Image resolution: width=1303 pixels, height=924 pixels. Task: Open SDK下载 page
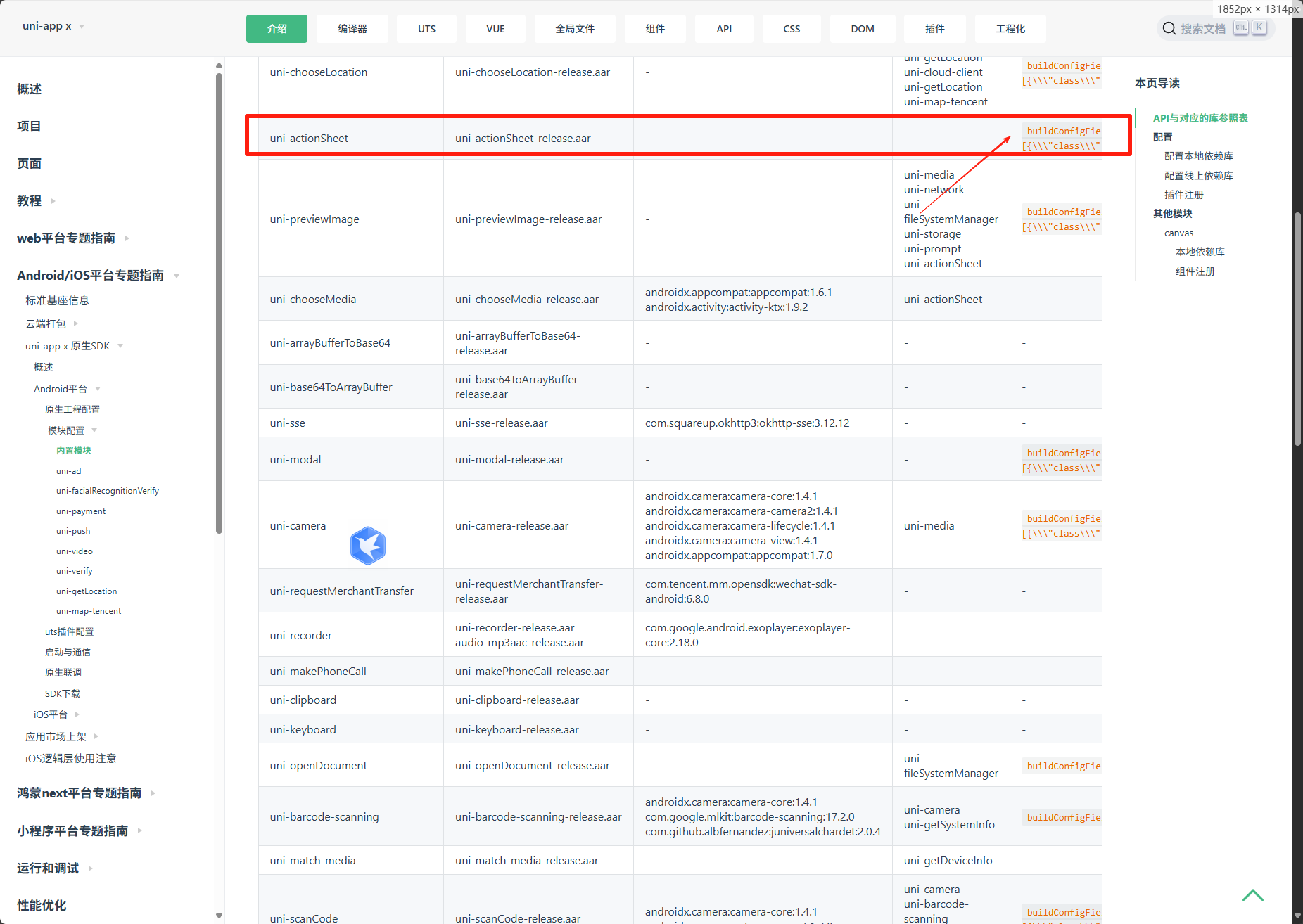(x=63, y=693)
